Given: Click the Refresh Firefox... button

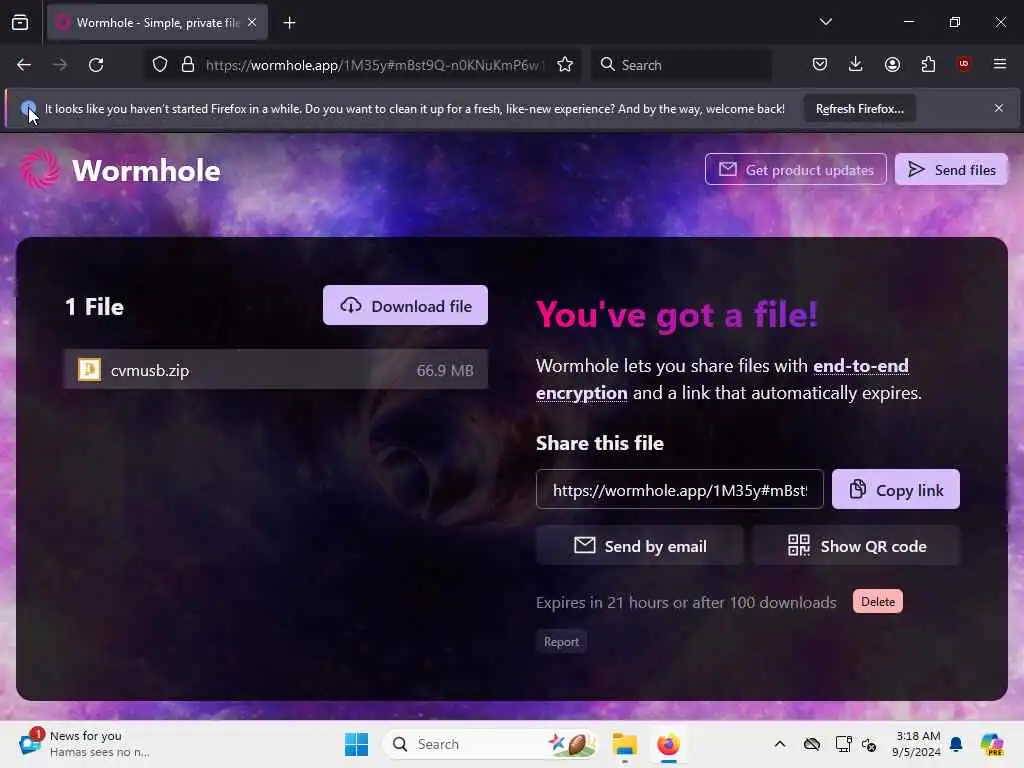Looking at the screenshot, I should point(859,109).
